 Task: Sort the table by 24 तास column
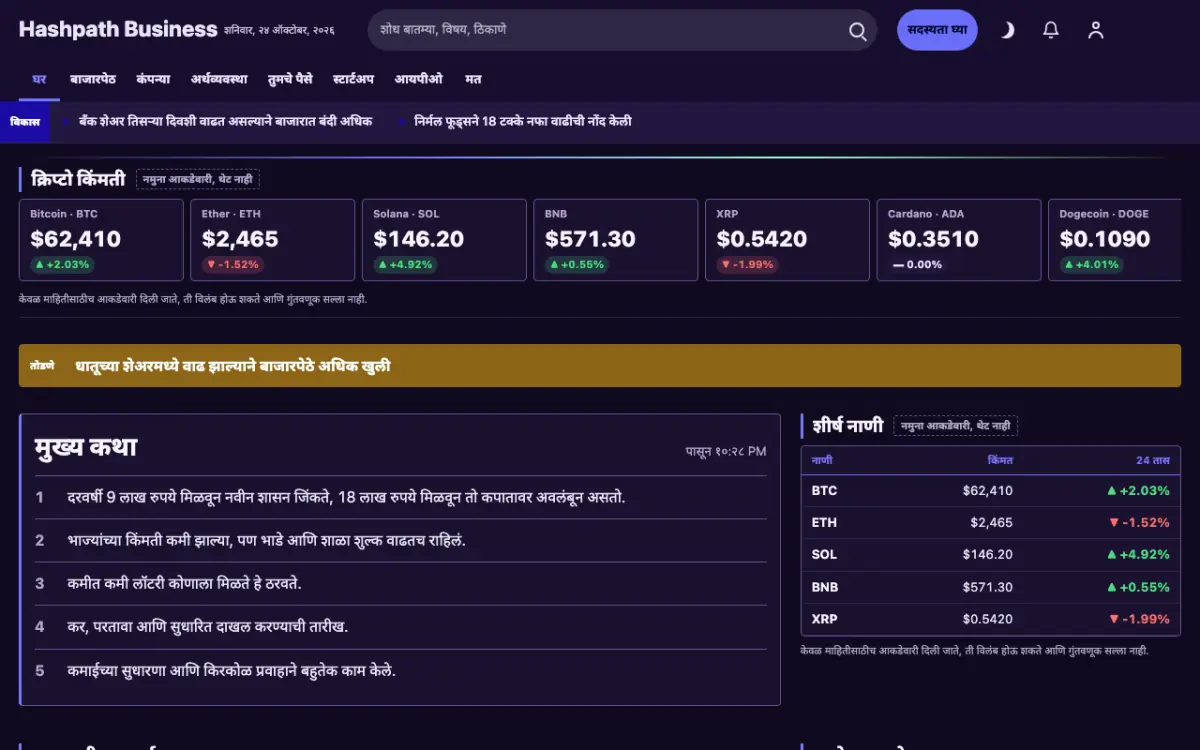1153,460
